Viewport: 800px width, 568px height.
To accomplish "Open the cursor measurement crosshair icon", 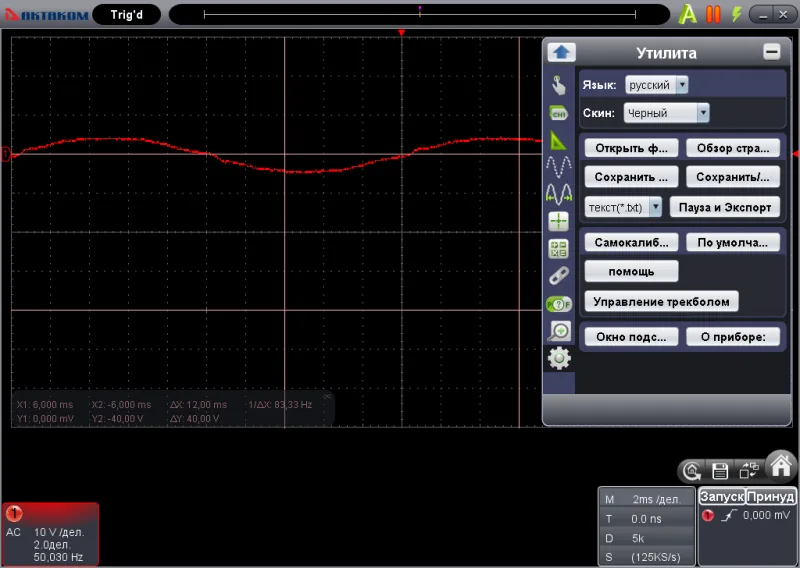I will pos(559,221).
